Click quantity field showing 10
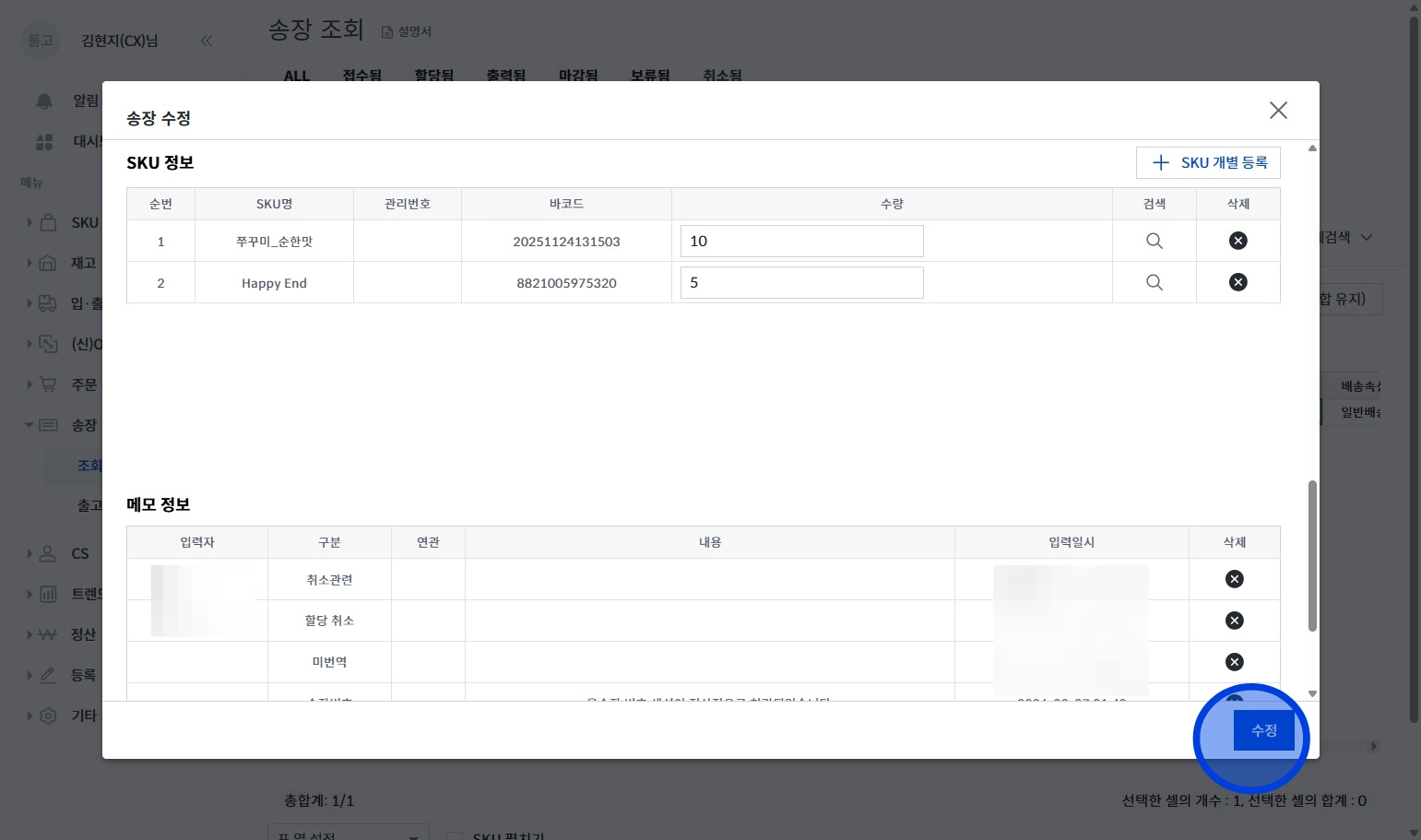This screenshot has width=1421, height=840. tap(802, 242)
